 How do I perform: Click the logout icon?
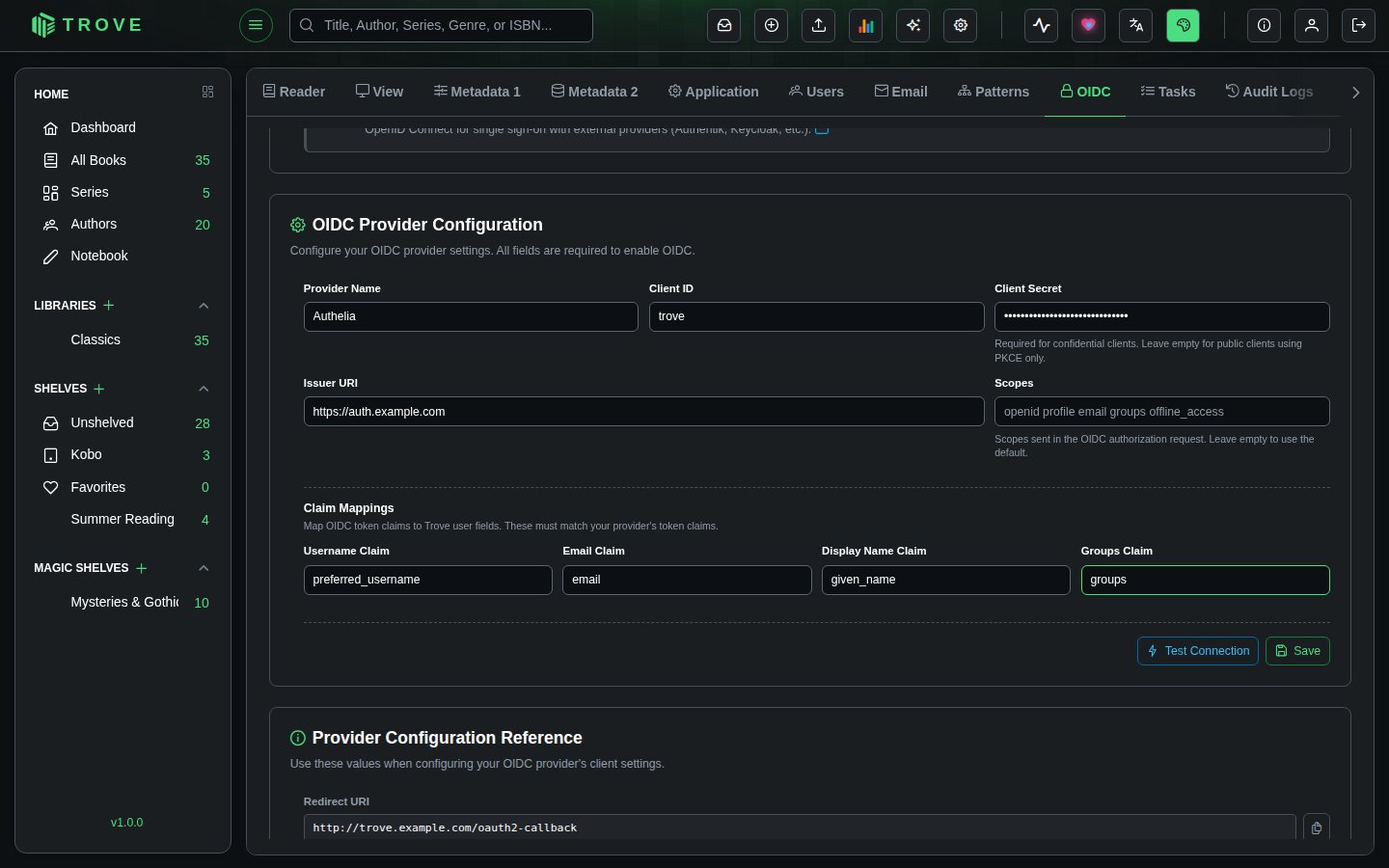(1359, 25)
